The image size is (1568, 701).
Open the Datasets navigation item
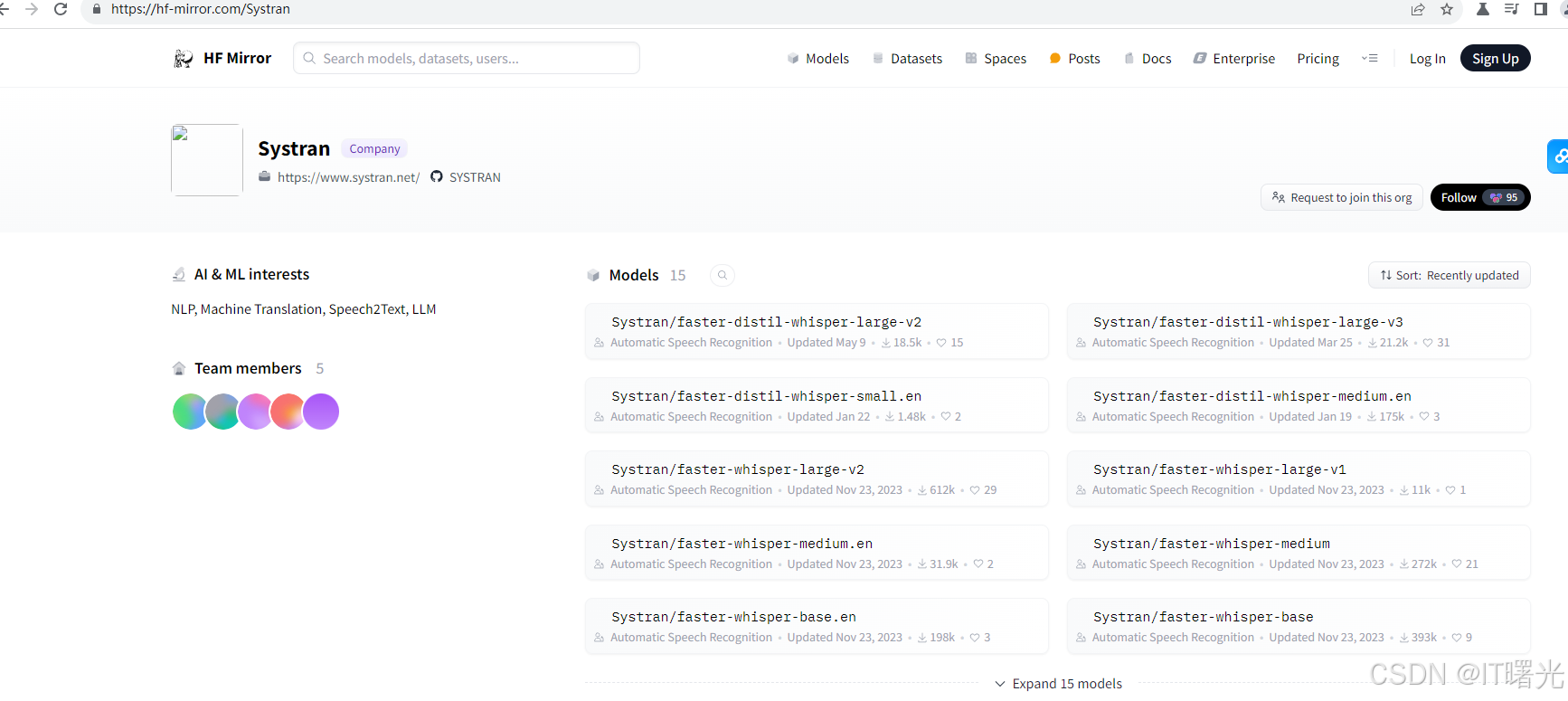coord(907,59)
